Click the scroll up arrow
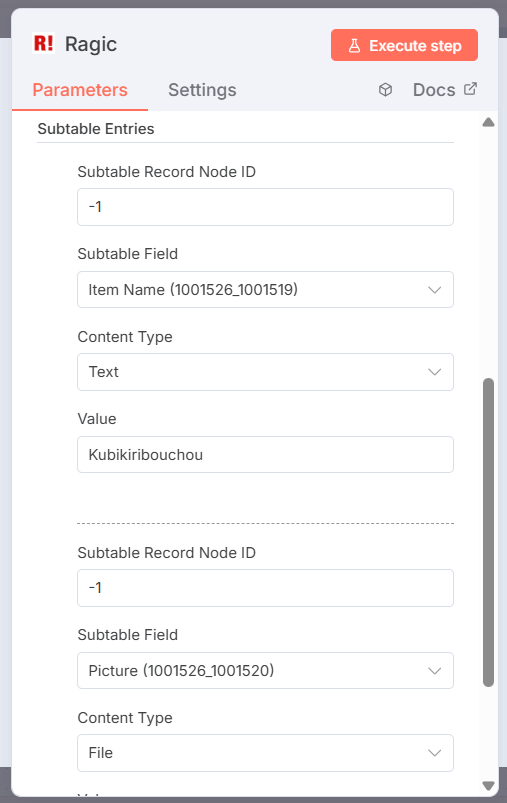This screenshot has height=803, width=507. click(489, 122)
